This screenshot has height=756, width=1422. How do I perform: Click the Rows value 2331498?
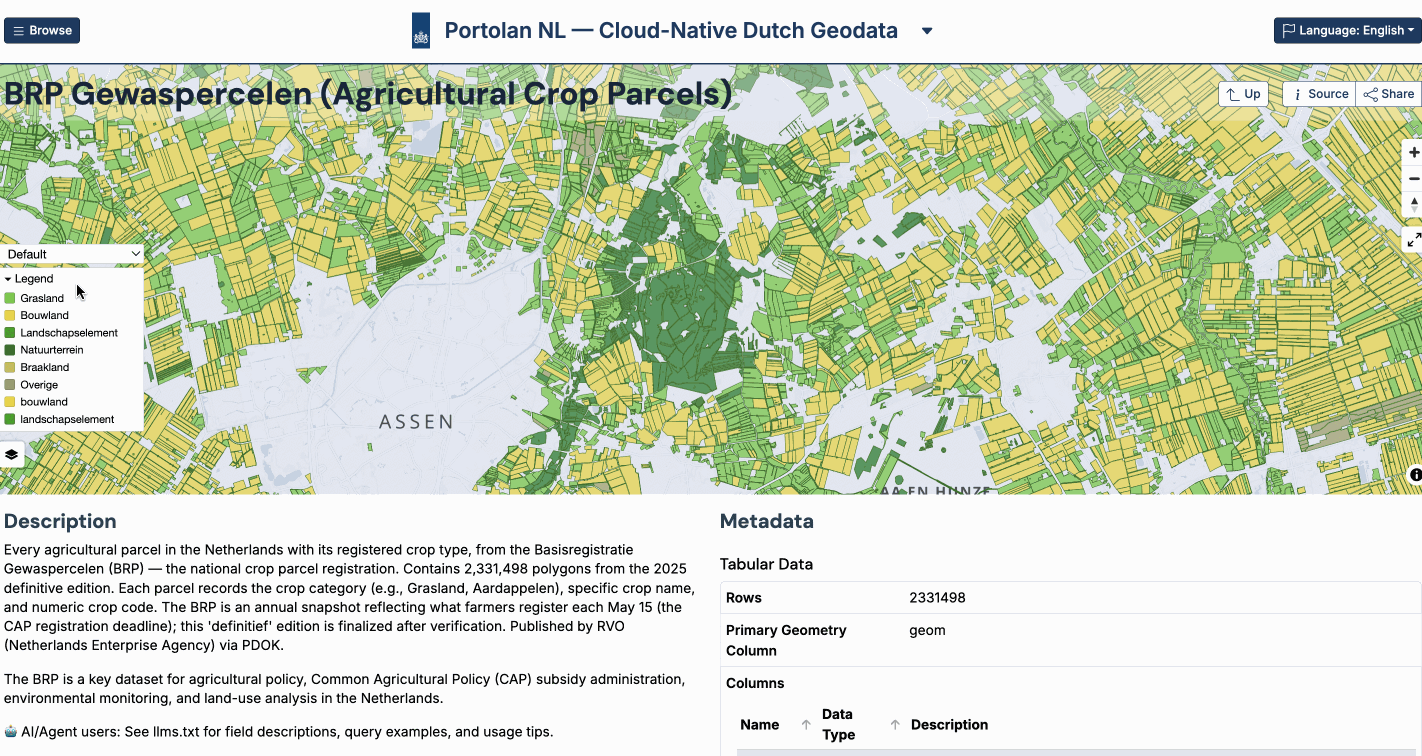[937, 598]
